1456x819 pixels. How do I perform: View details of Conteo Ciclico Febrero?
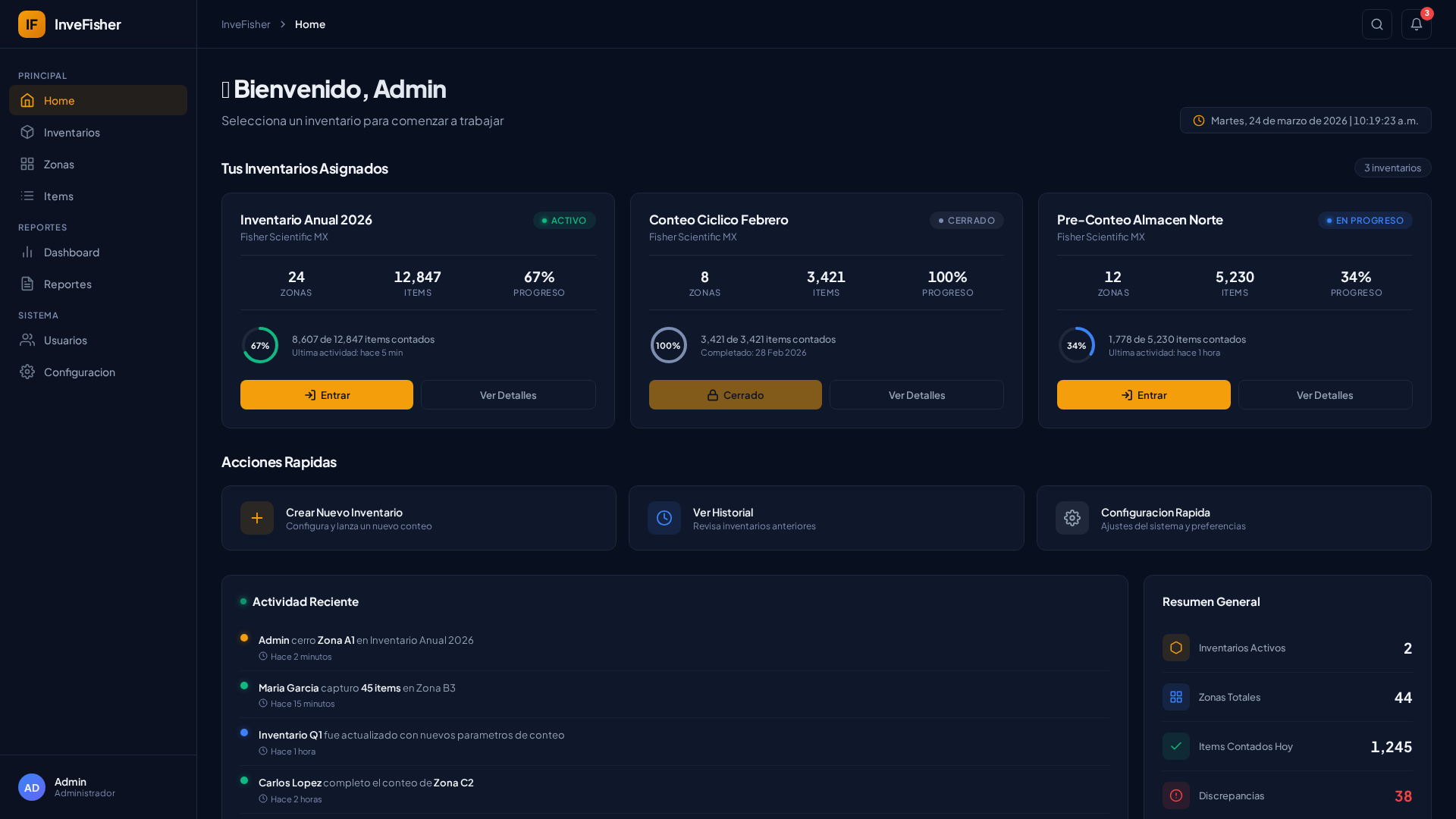[916, 395]
